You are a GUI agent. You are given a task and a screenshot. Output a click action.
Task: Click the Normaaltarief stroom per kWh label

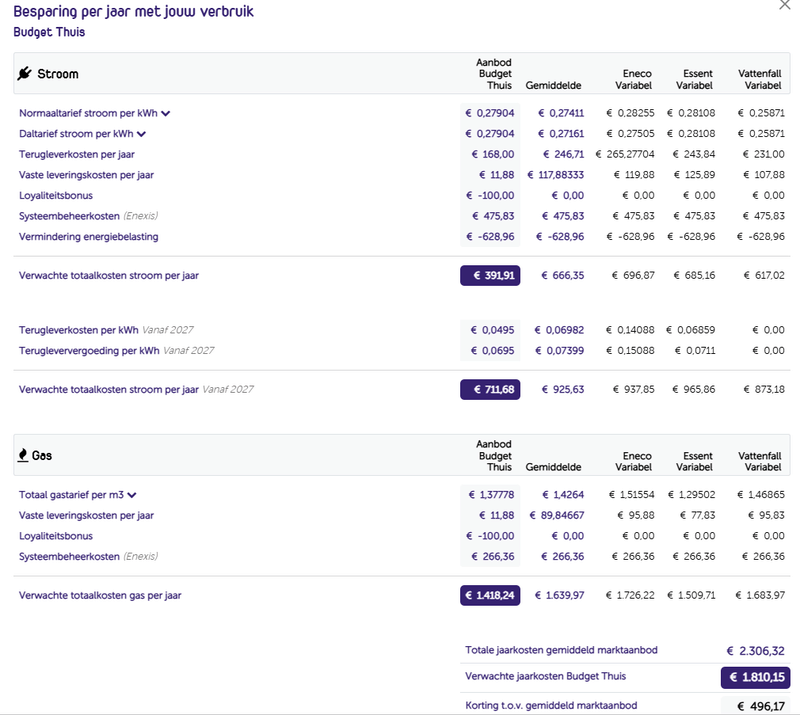(88, 113)
